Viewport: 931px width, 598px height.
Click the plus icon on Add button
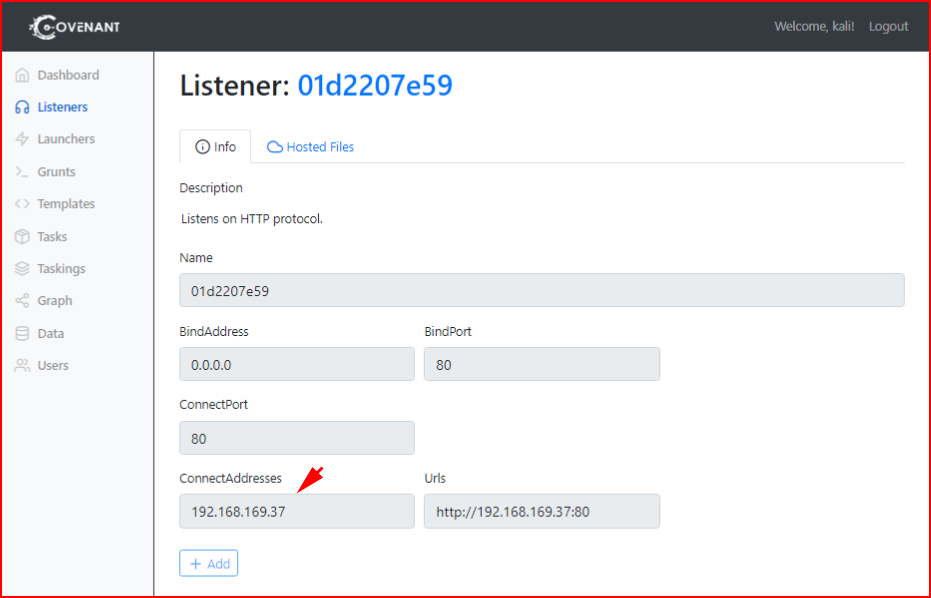(195, 564)
